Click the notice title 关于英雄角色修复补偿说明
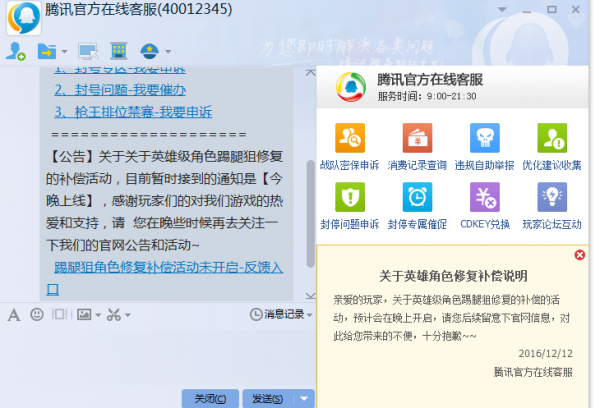Viewport: 600px width, 408px height. (453, 276)
